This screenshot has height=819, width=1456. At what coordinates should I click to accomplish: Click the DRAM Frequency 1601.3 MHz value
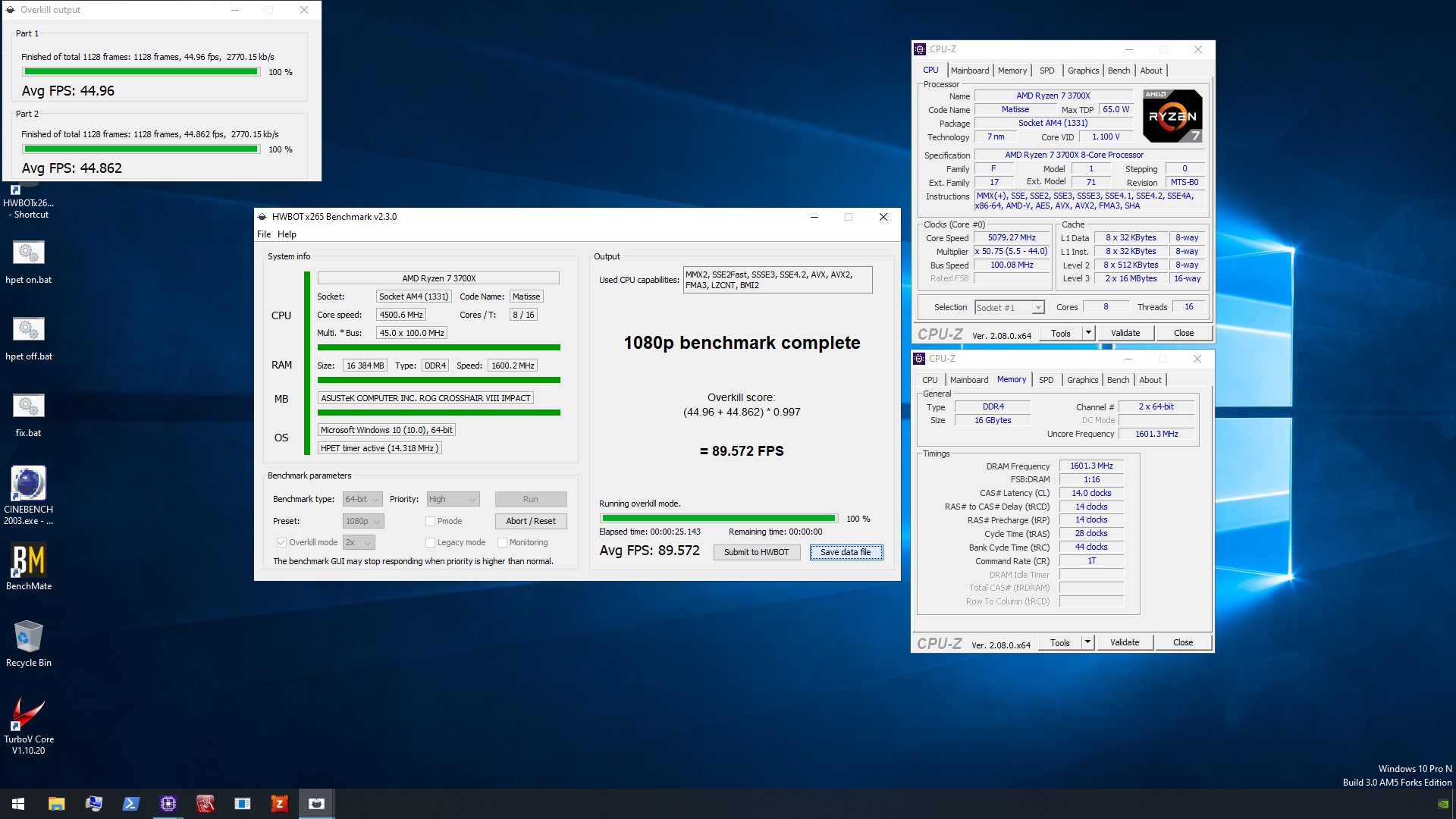[x=1091, y=466]
